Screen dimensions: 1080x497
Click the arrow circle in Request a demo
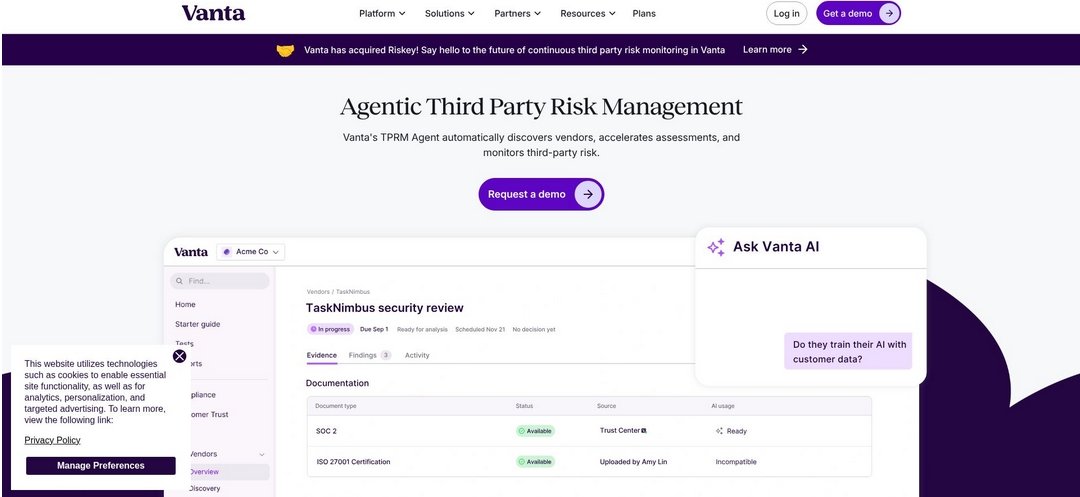click(588, 194)
